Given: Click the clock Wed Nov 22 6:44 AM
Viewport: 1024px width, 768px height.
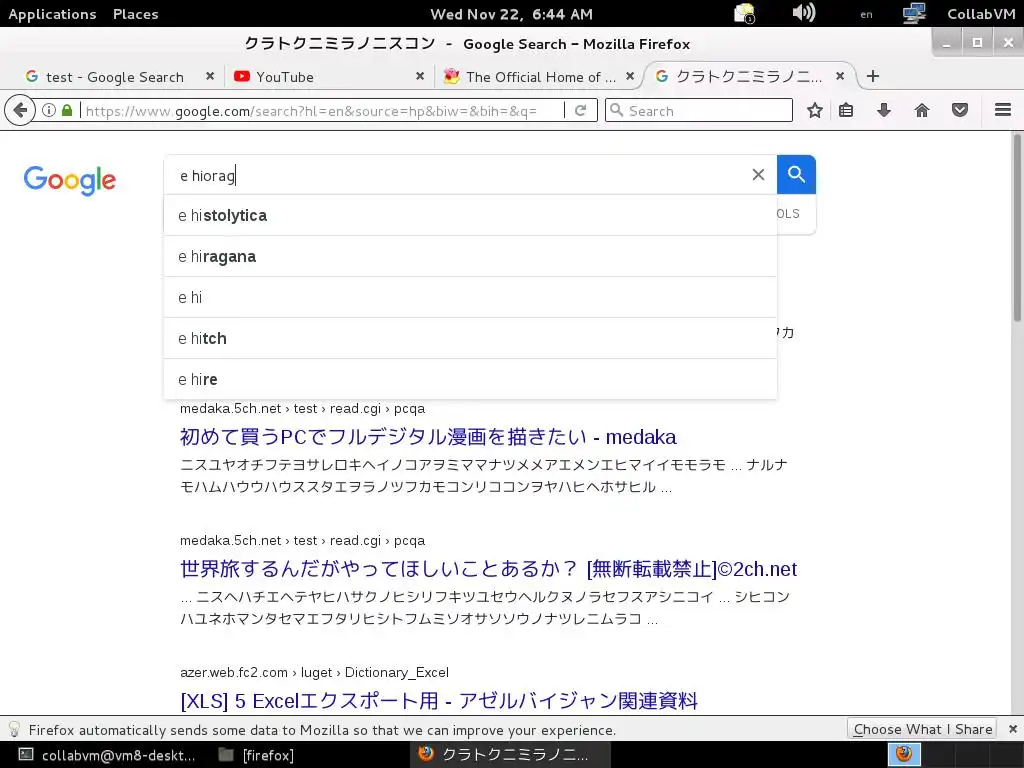Looking at the screenshot, I should point(511,14).
